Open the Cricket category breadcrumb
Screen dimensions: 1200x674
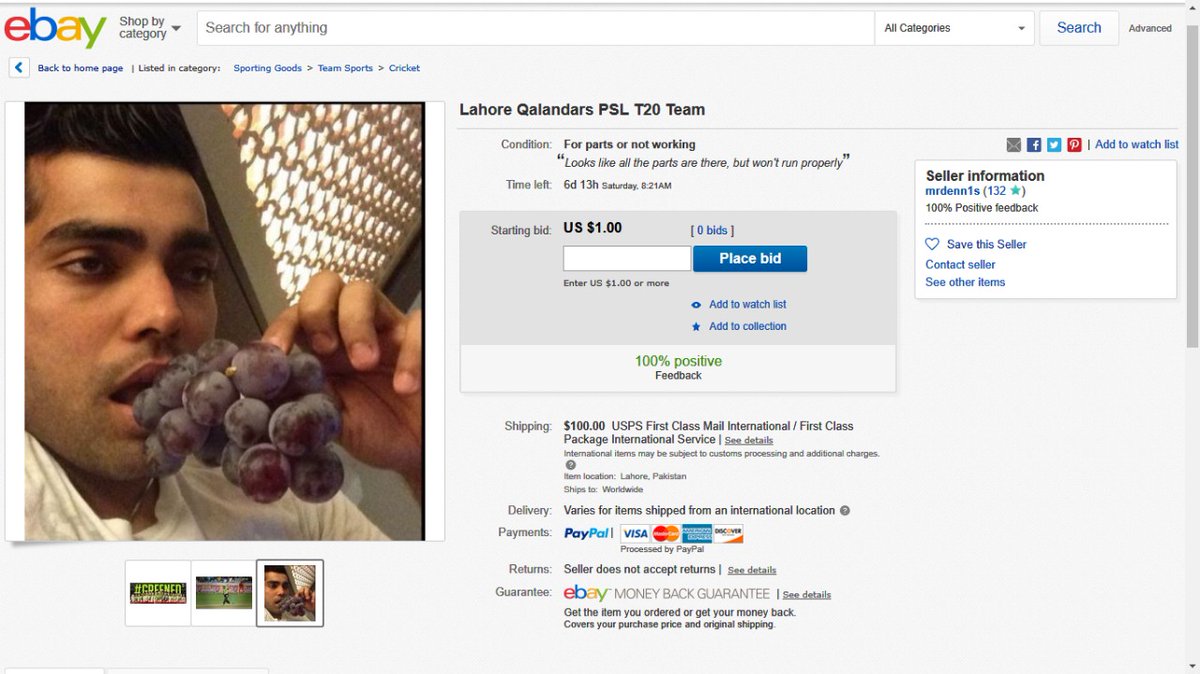(x=404, y=68)
